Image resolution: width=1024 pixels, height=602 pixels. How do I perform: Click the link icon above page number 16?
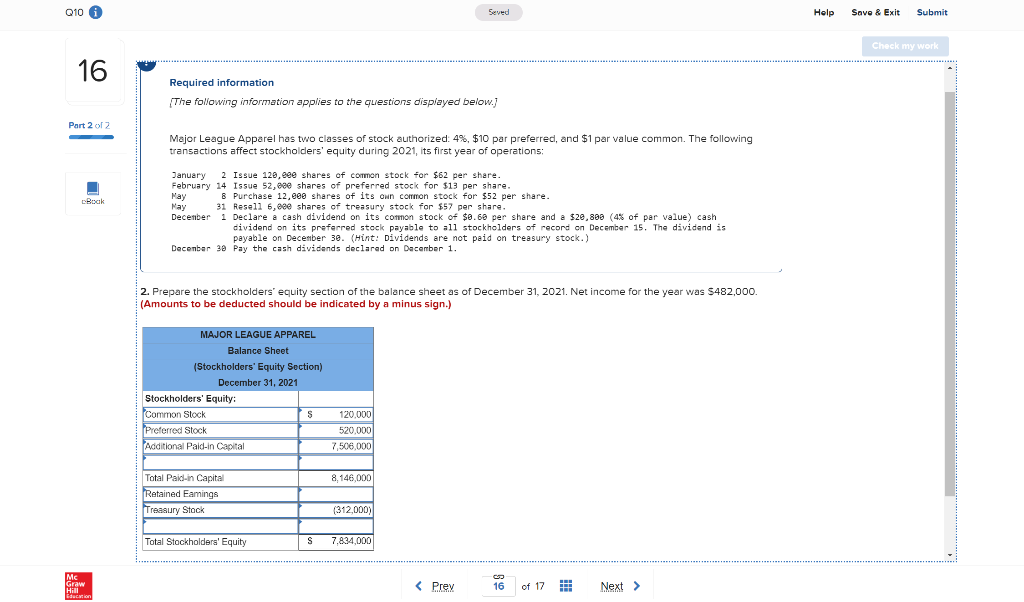[497, 578]
